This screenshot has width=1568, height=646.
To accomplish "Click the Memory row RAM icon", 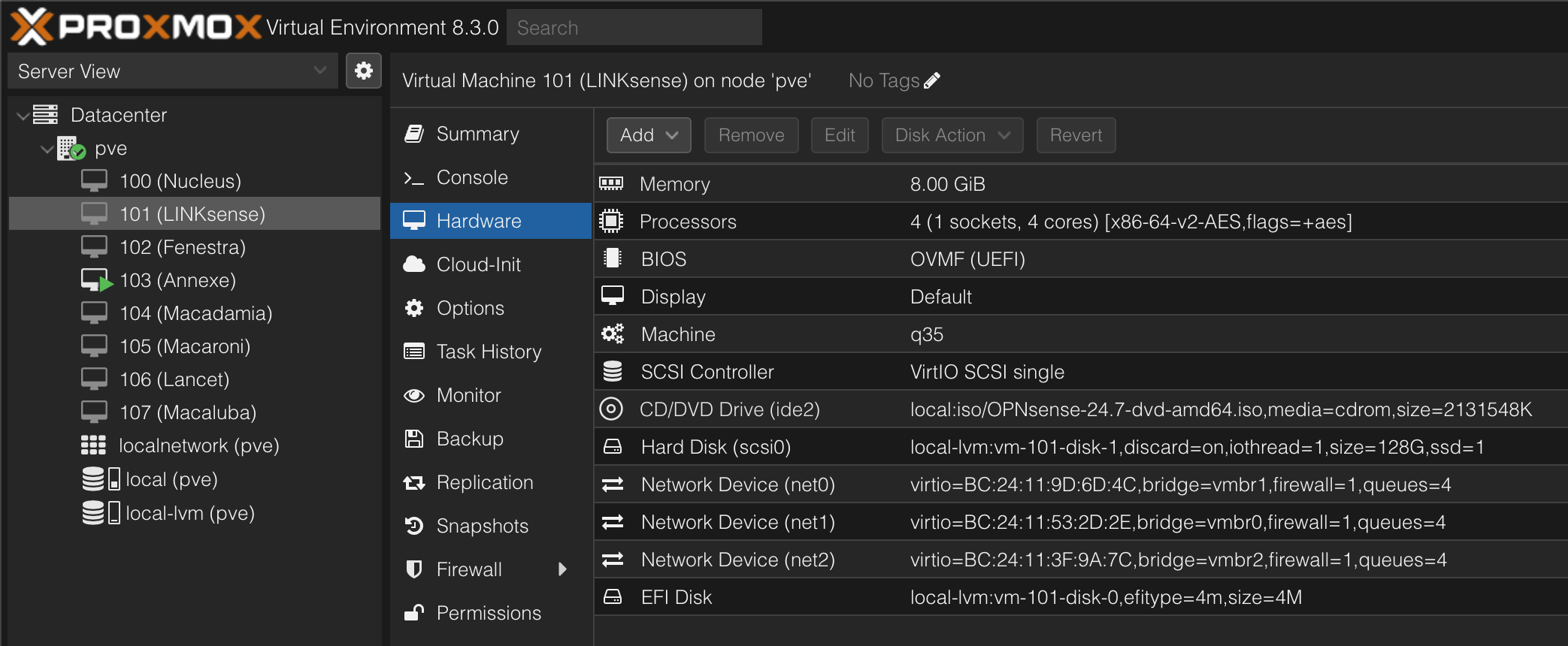I will (x=611, y=183).
